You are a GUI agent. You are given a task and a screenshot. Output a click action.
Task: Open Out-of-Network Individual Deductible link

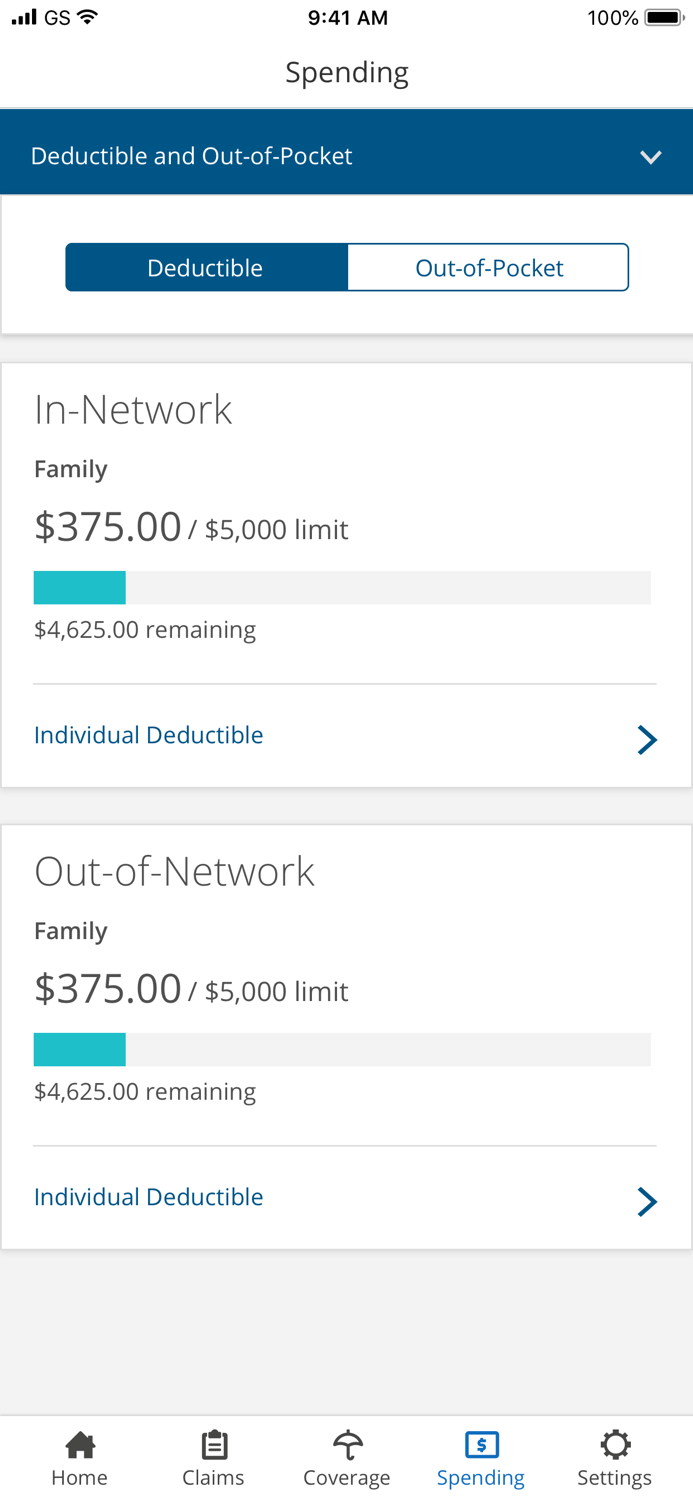pyautogui.click(x=149, y=1197)
